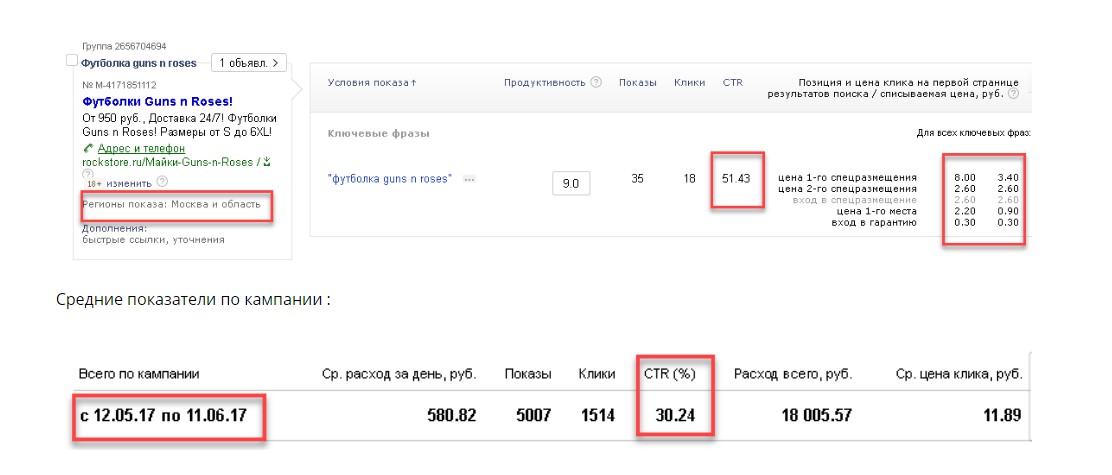
Task: Tick the checkbox beside group 'Футболка guns n roses'
Action: tap(71, 61)
